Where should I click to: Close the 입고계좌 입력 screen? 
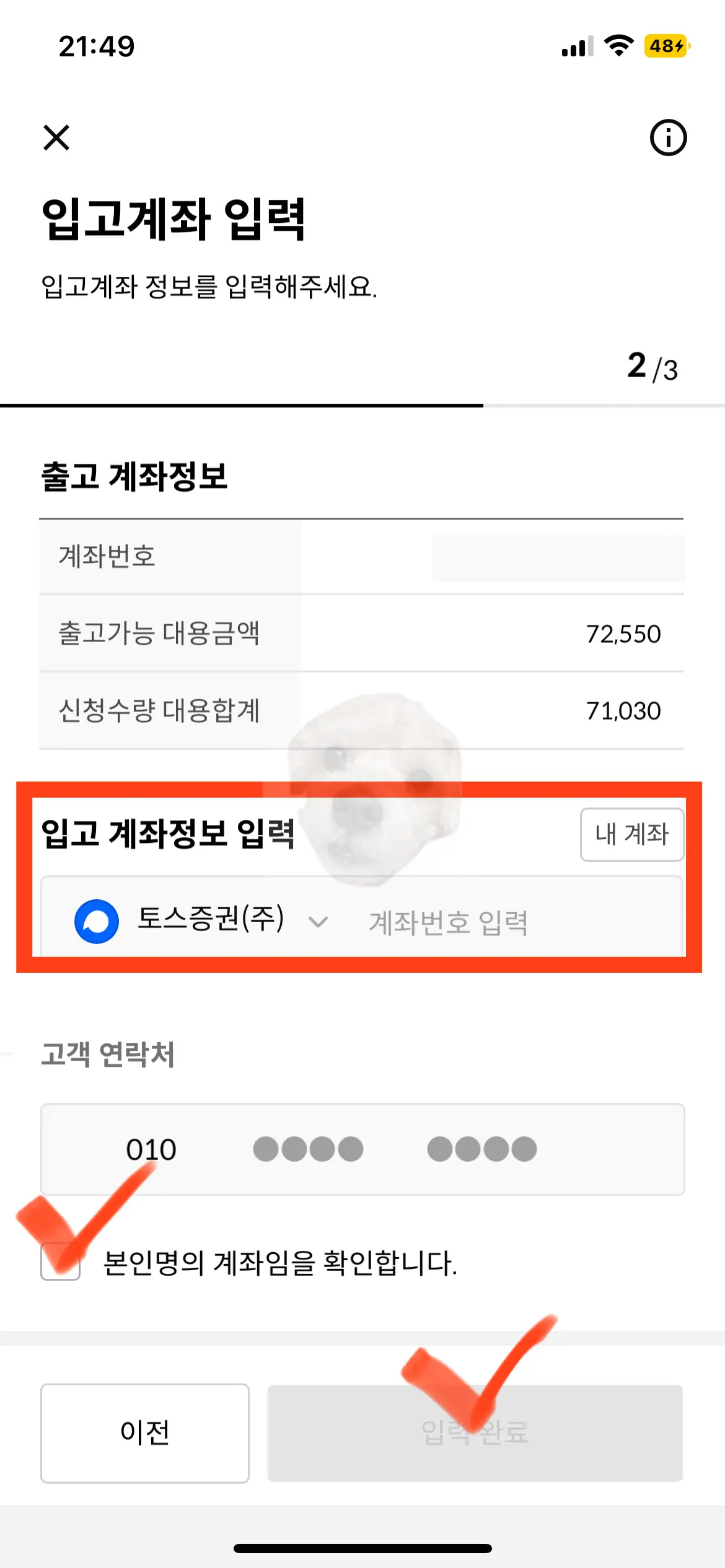pyautogui.click(x=56, y=137)
